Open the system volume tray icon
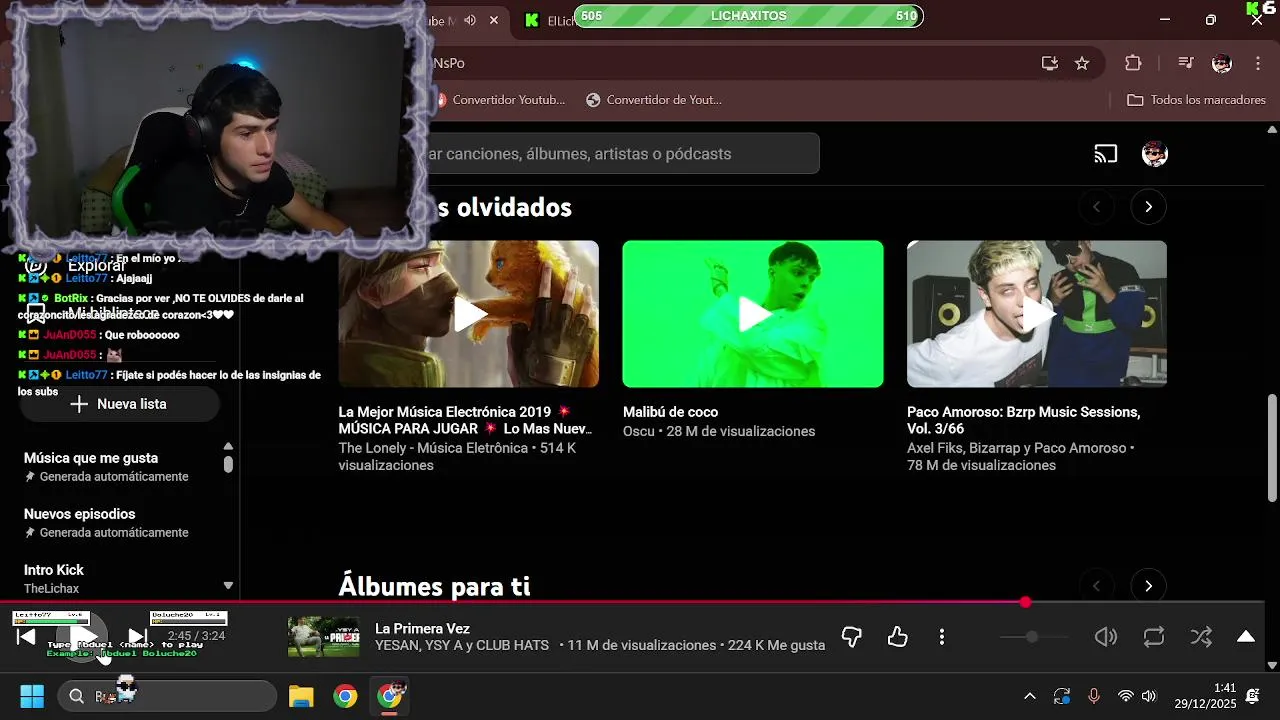This screenshot has height=720, width=1280. (x=1149, y=696)
